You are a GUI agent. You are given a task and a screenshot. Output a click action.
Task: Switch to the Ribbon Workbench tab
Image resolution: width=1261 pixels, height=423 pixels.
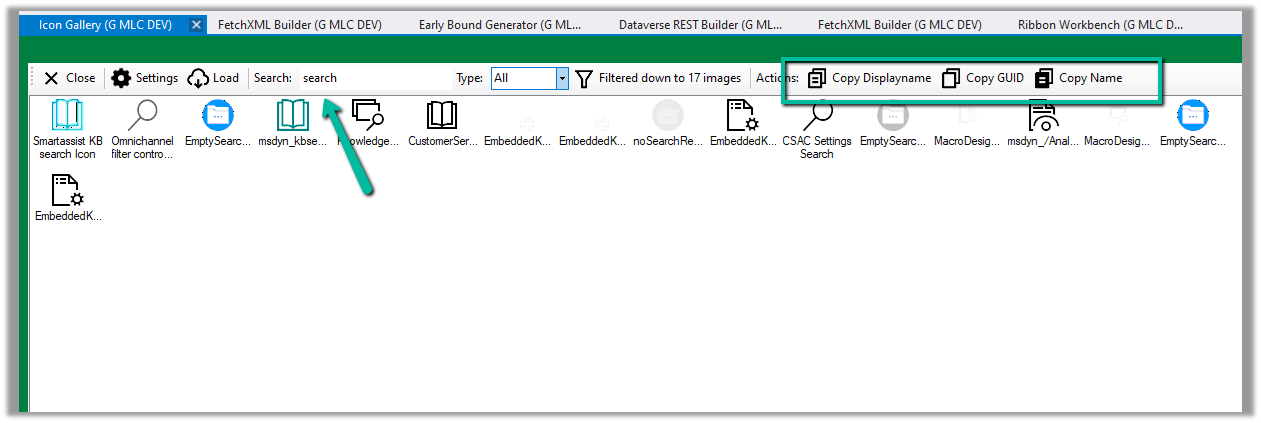(1099, 24)
